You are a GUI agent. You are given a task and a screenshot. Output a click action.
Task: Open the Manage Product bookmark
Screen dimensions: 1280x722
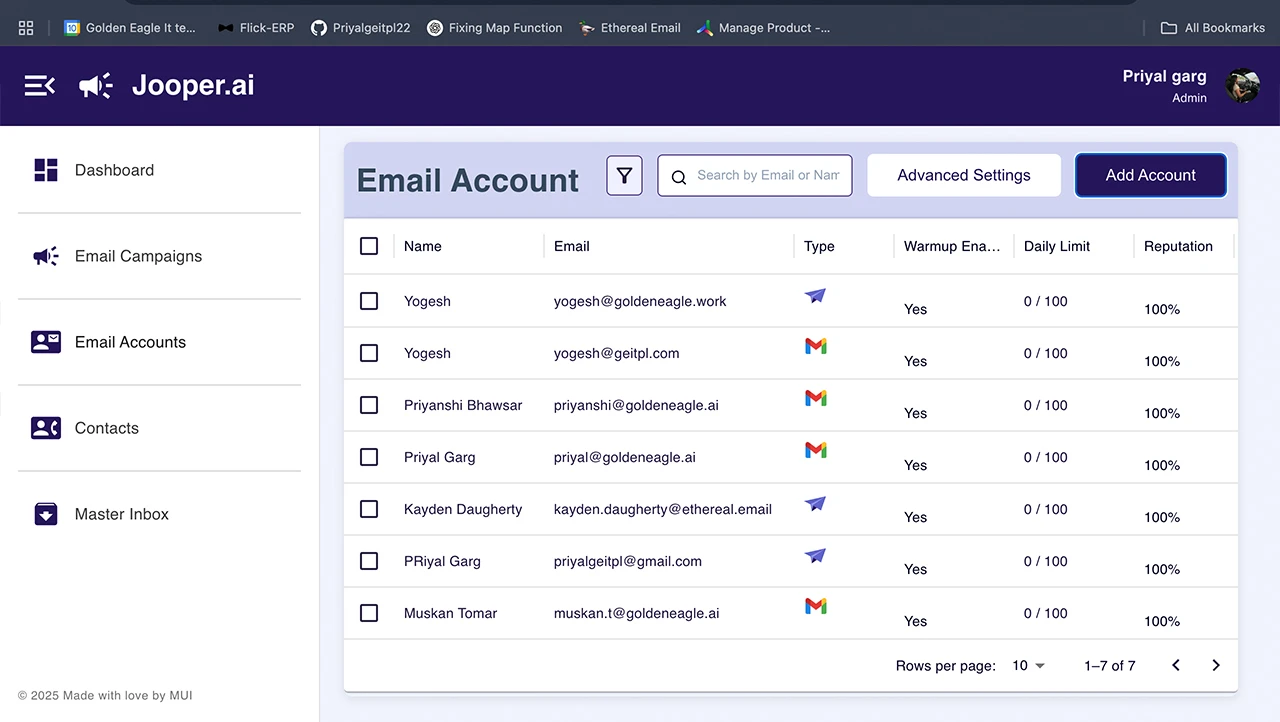763,28
